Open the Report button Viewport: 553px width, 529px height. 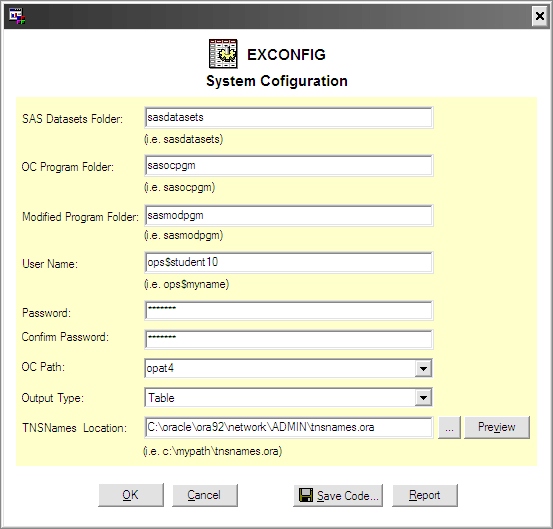tap(425, 495)
